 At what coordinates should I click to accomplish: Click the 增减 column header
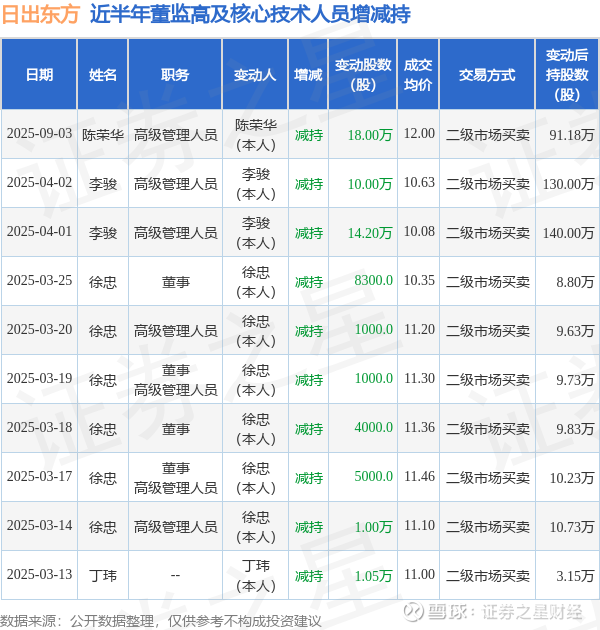click(308, 74)
